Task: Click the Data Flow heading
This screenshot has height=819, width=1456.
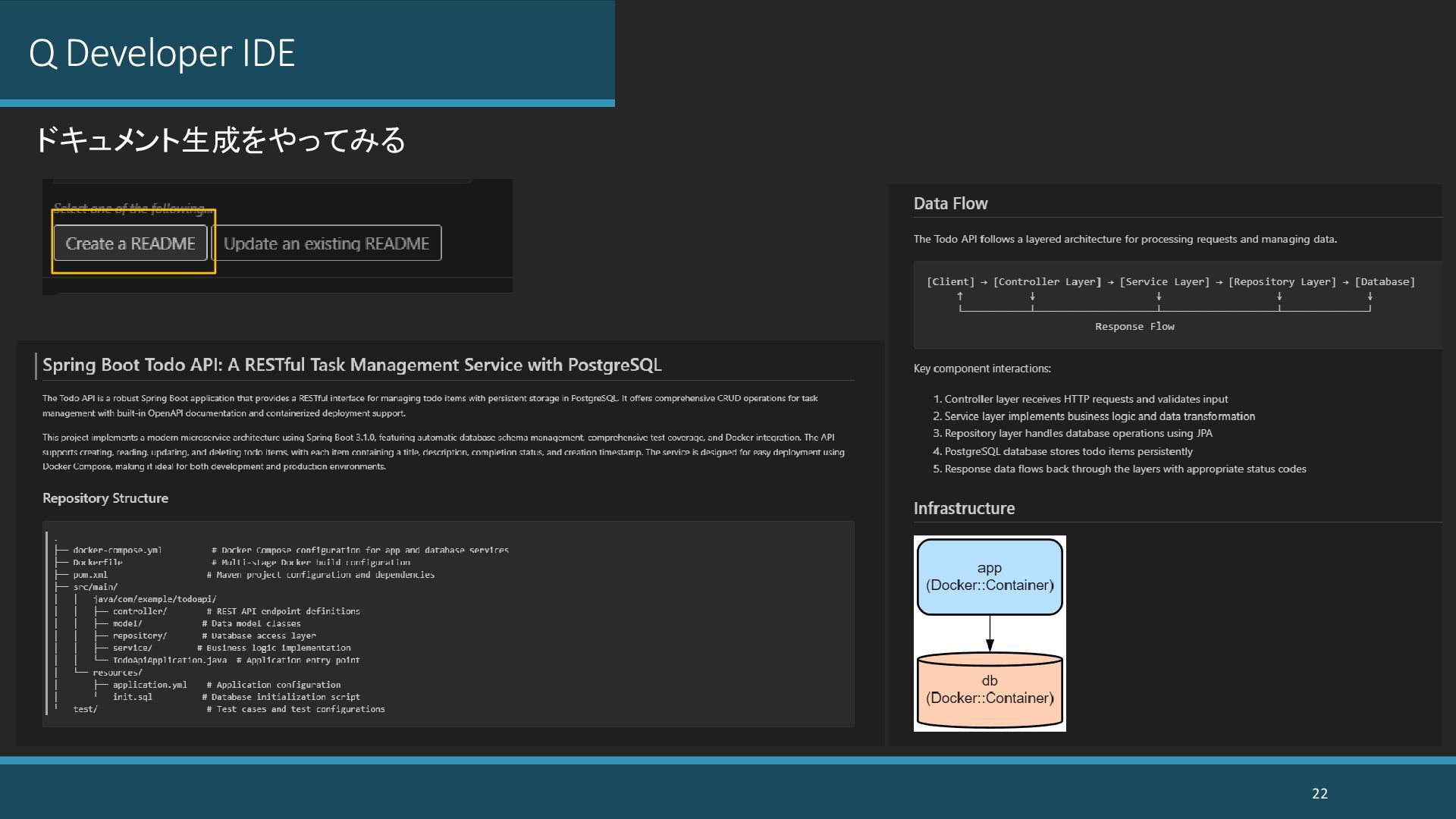Action: coord(950,203)
